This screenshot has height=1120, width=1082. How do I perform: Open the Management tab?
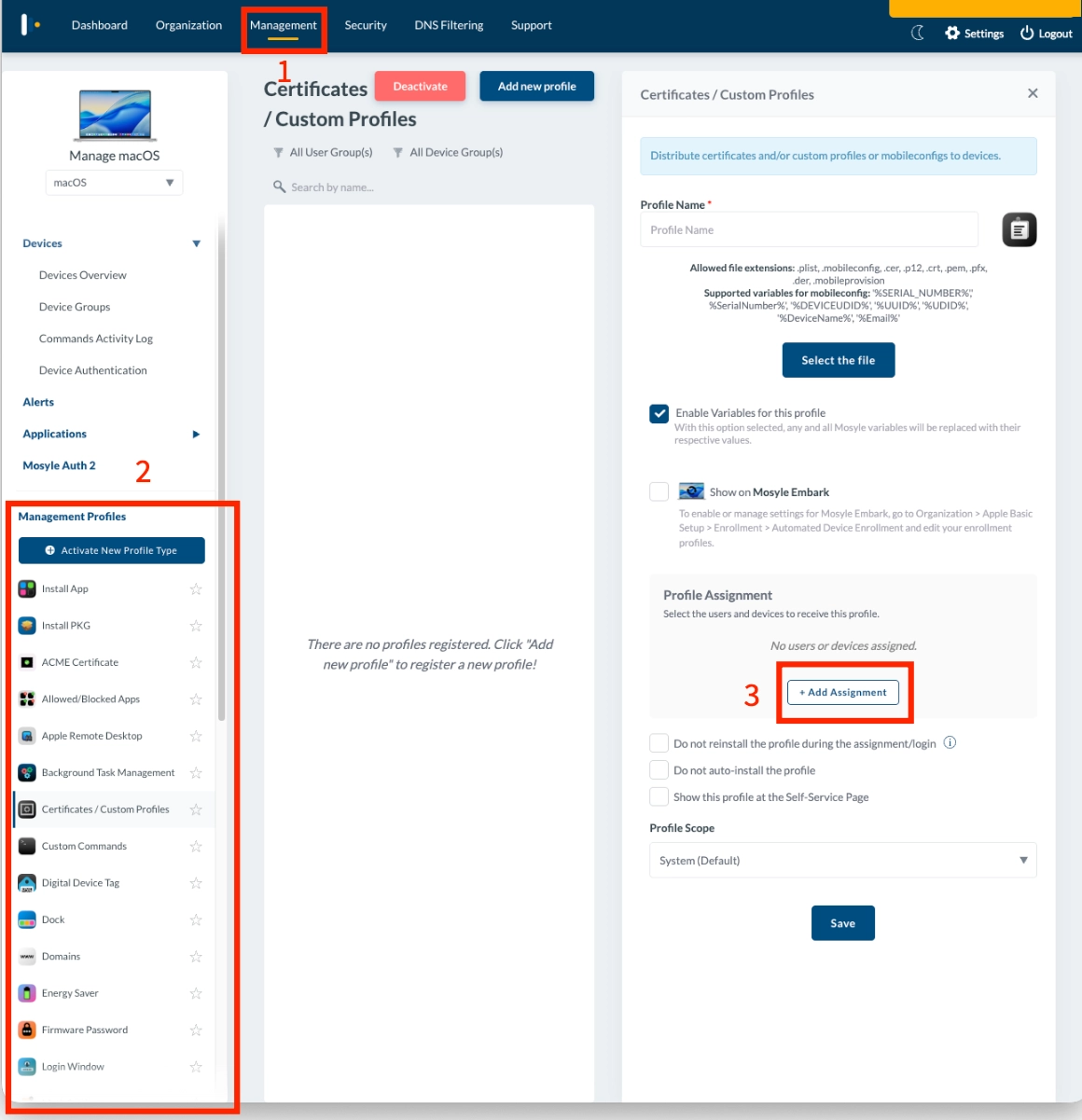(284, 25)
